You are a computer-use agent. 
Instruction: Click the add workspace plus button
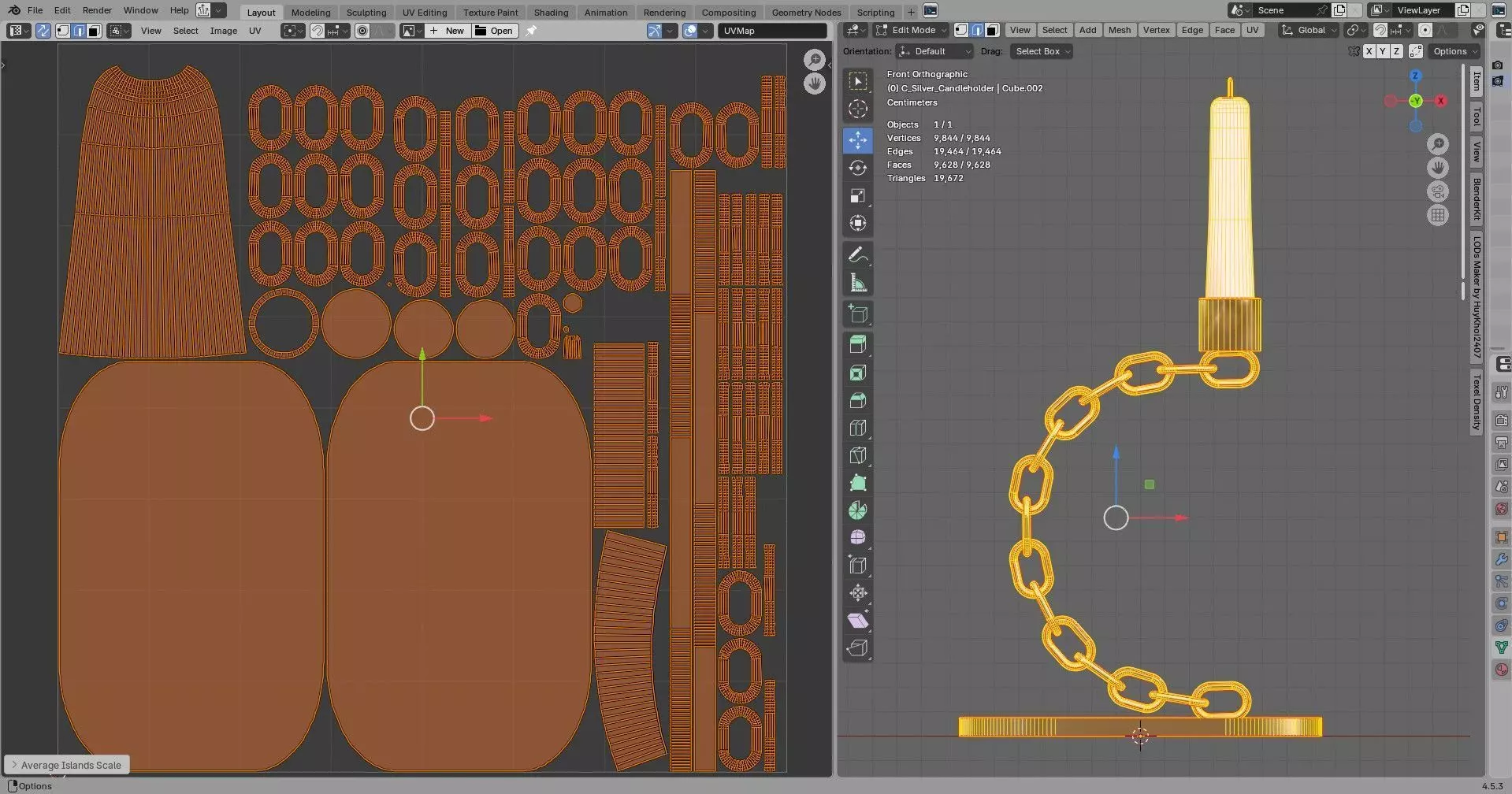[x=911, y=12]
